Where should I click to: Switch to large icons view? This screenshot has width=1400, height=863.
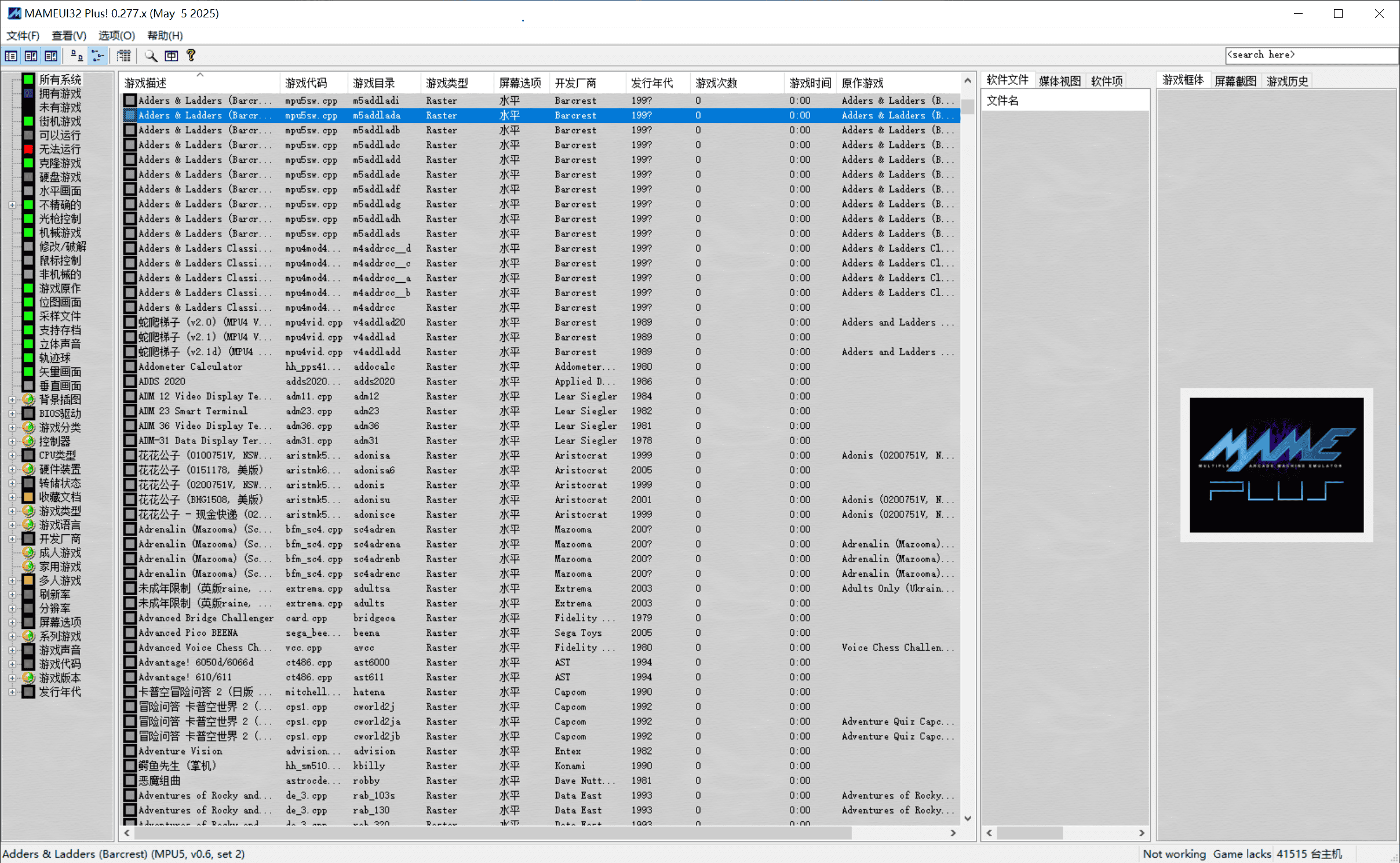[x=76, y=56]
